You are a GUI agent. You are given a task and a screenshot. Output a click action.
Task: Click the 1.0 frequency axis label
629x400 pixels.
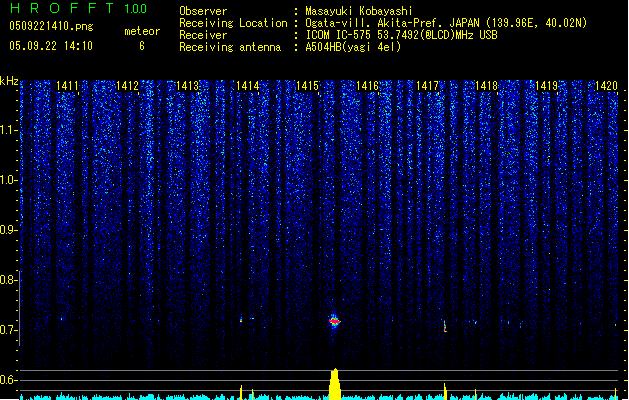[8, 180]
